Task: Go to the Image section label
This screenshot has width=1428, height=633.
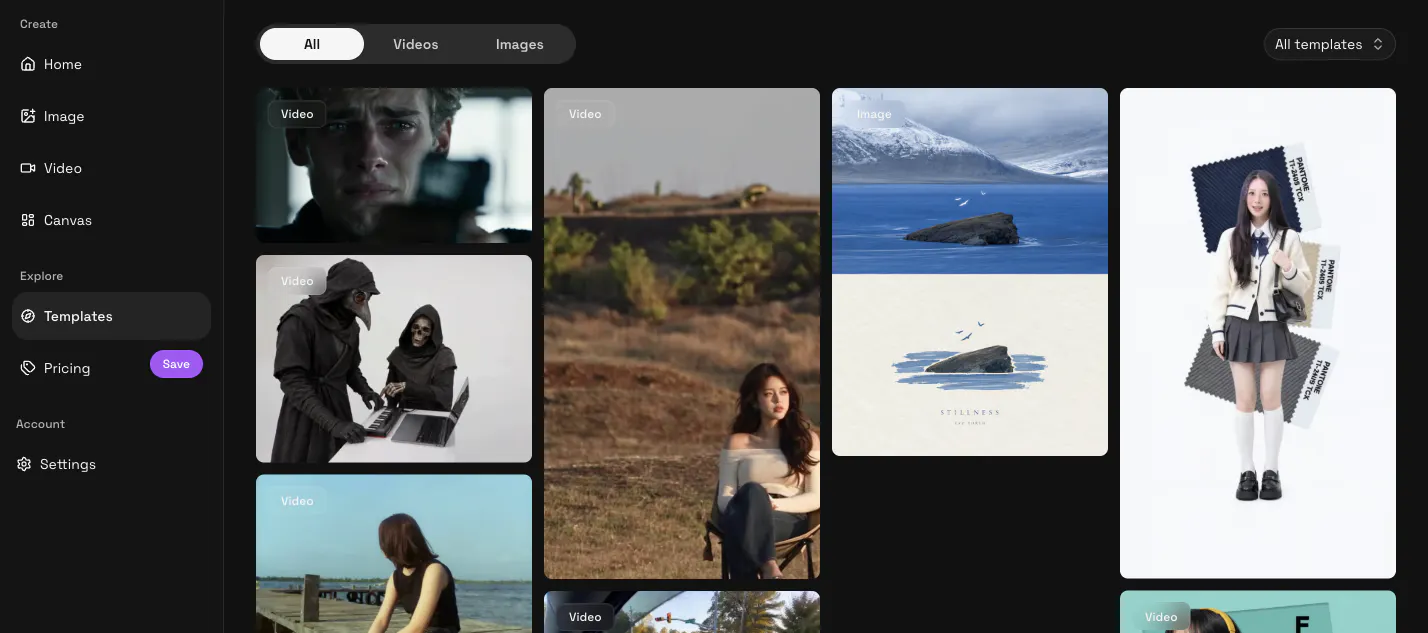Action: click(64, 116)
